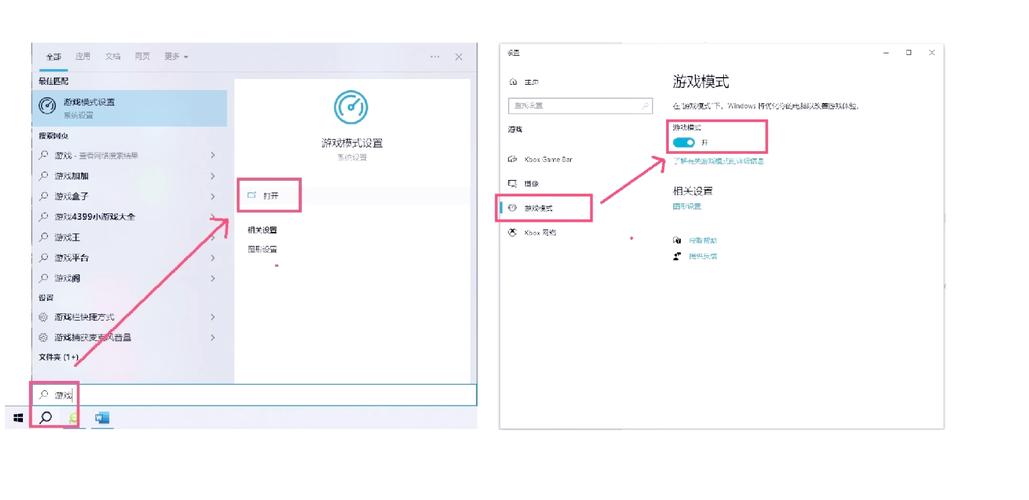Click the three-dots options icon in search panel
1029x500 pixels.
pos(436,57)
